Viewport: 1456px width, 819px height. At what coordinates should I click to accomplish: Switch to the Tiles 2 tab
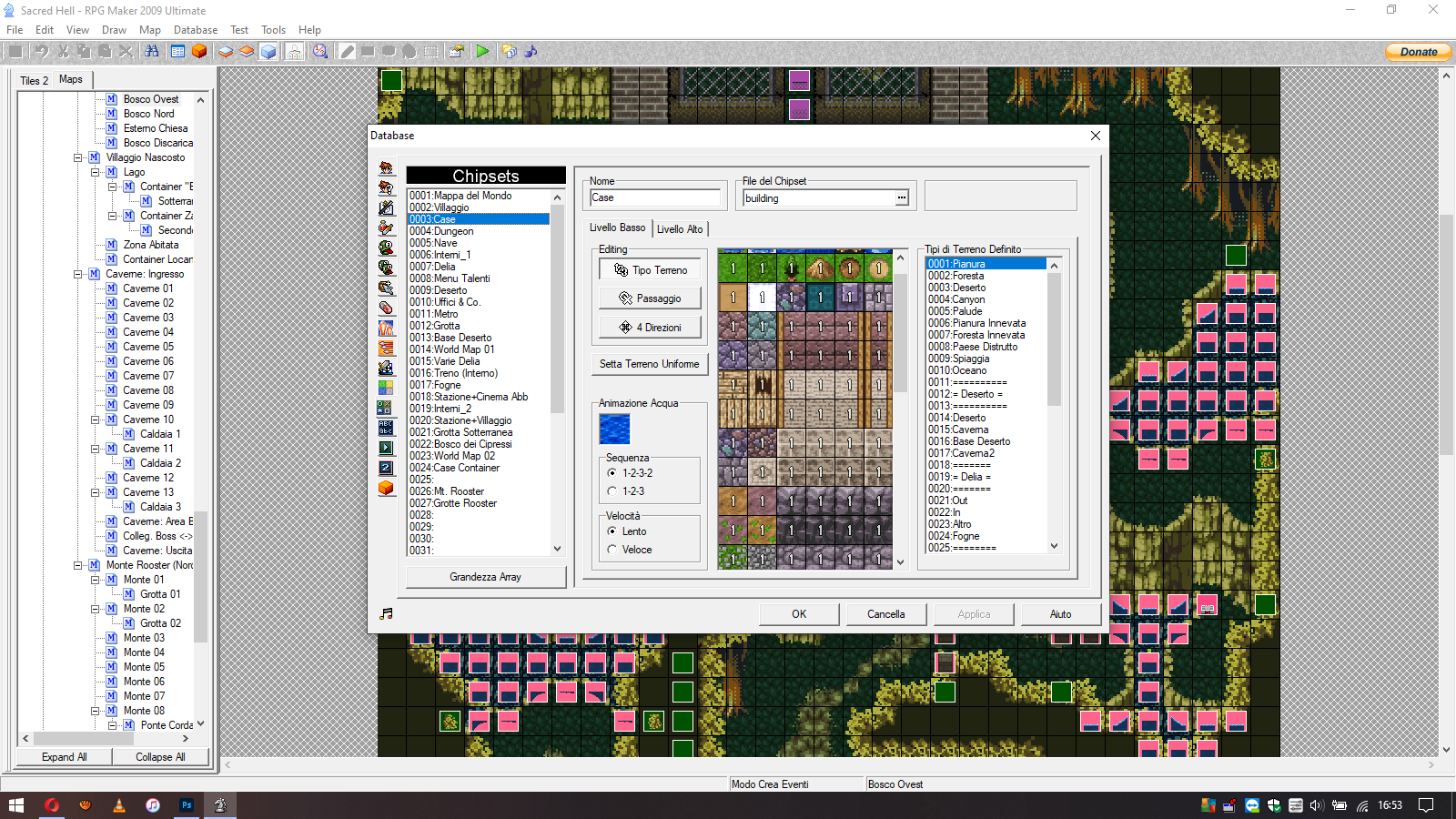(35, 80)
